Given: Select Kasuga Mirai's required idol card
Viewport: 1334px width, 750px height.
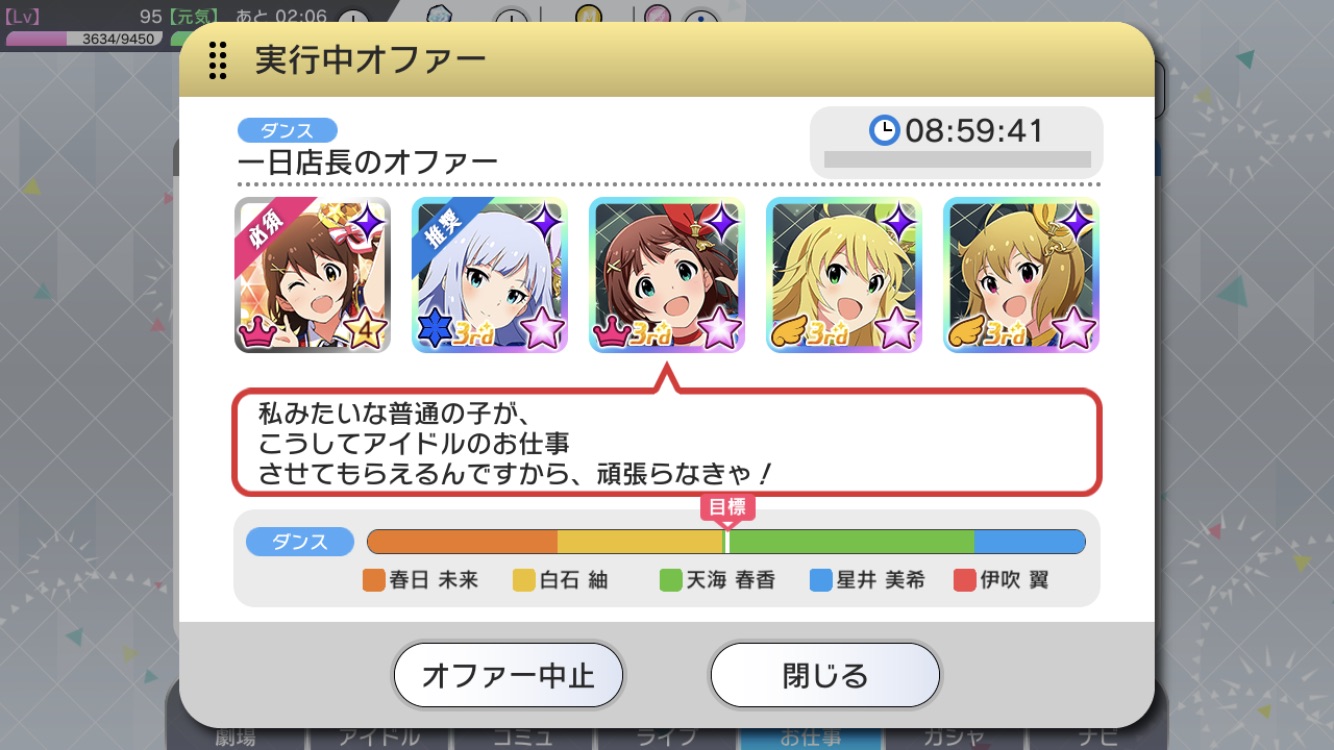Looking at the screenshot, I should 312,275.
